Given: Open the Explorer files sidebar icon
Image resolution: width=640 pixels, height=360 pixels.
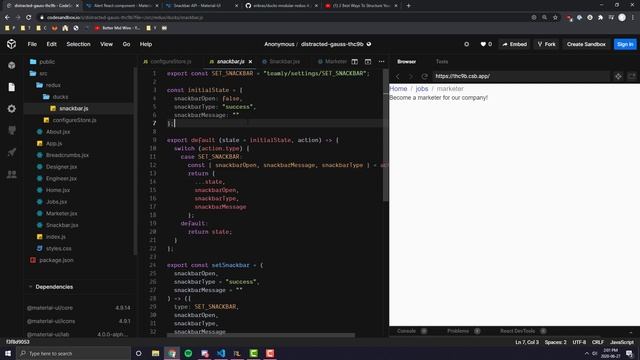Looking at the screenshot, I should click(11, 87).
